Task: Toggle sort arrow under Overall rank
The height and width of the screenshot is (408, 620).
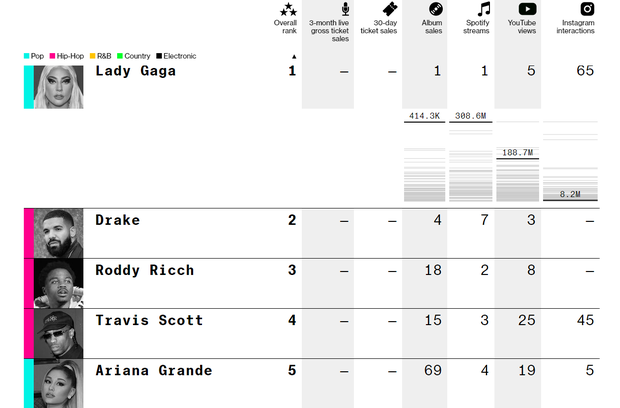Action: pos(294,57)
